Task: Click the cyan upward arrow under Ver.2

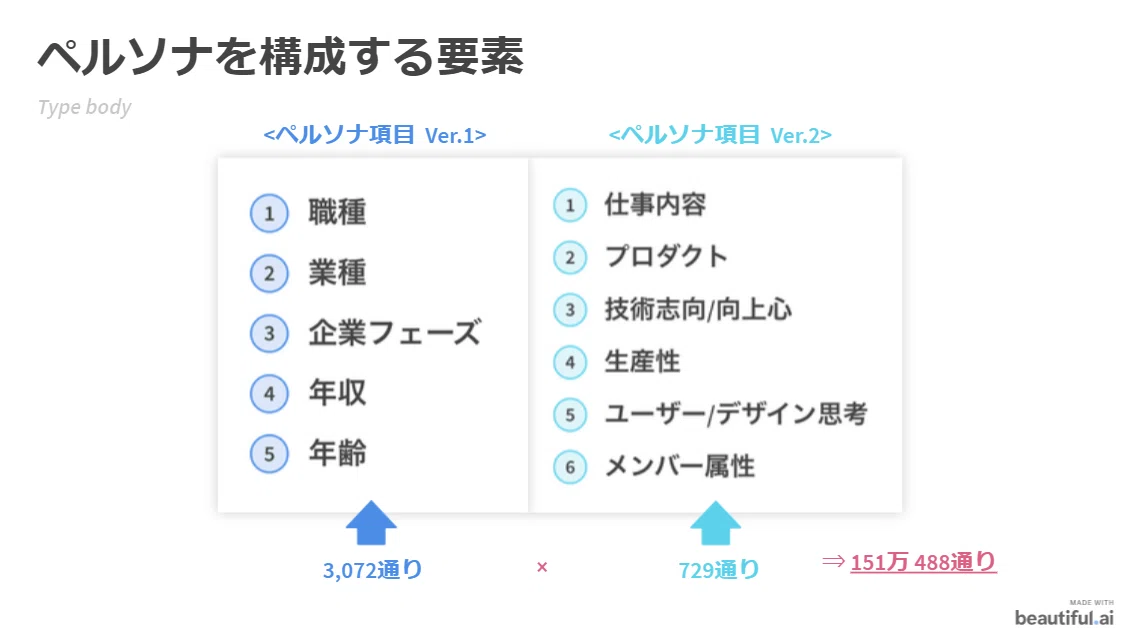Action: pos(715,523)
